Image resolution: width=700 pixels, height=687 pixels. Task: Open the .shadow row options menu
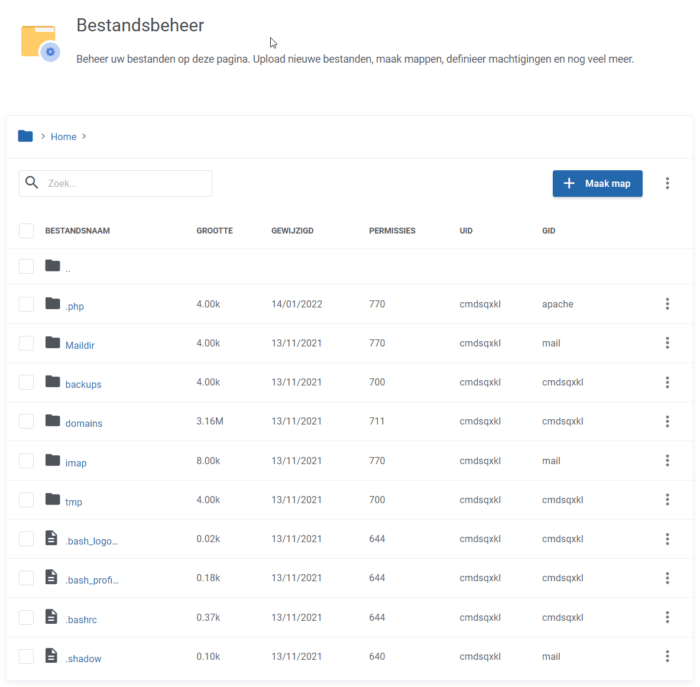click(x=667, y=656)
